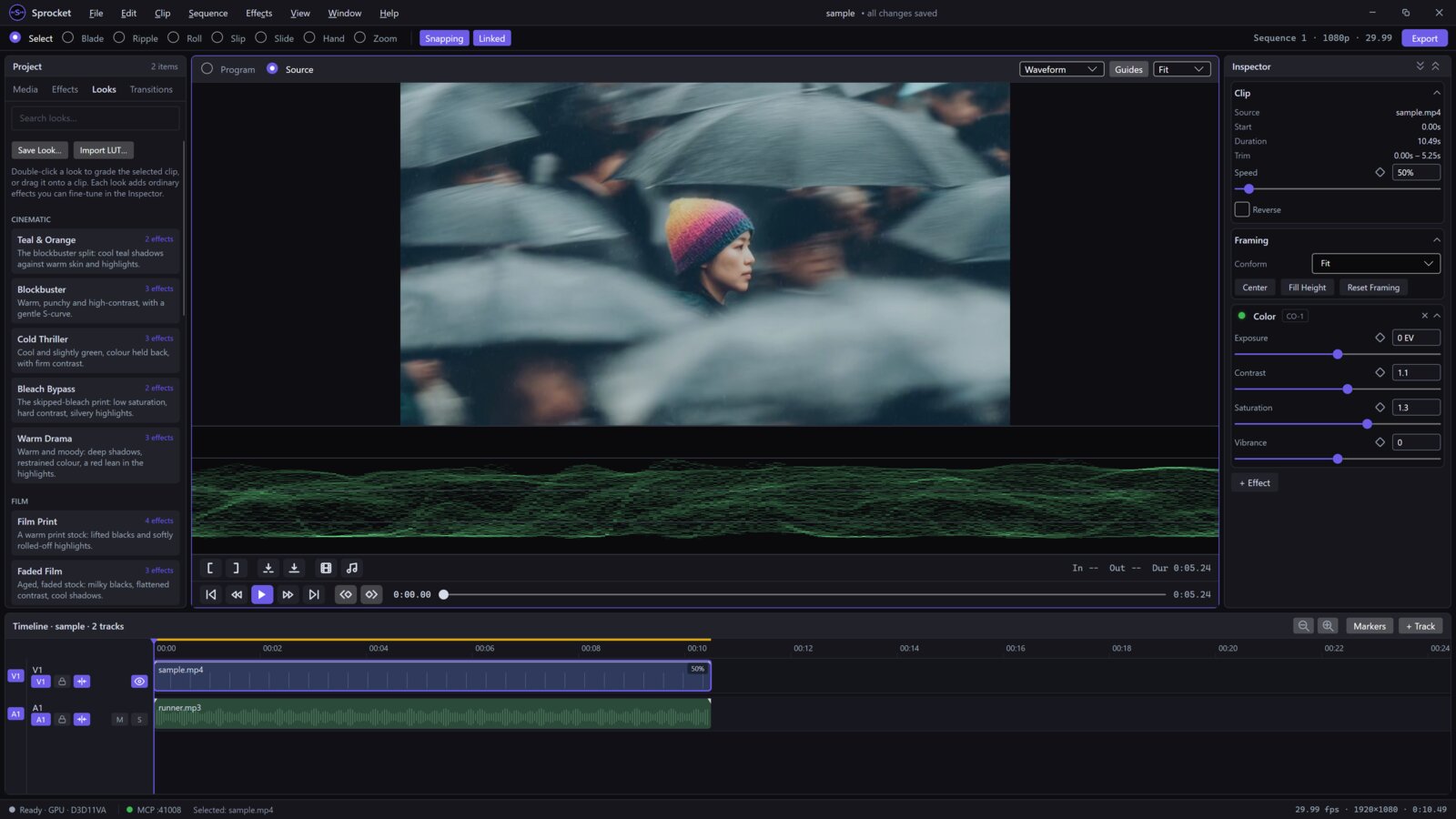Switch to the Media tab
1456x819 pixels.
point(25,89)
